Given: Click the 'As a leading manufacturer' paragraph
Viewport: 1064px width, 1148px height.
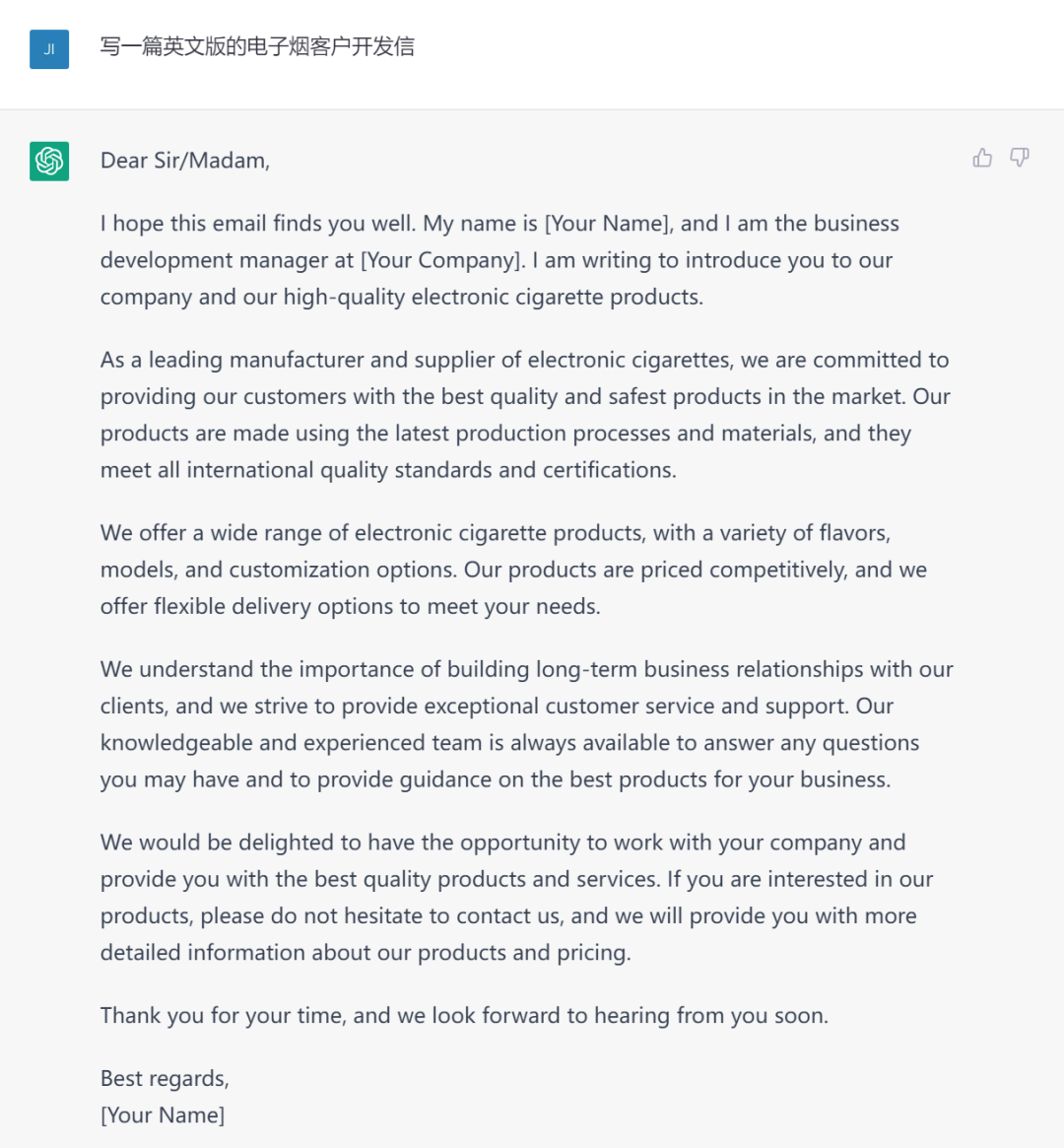Looking at the screenshot, I should click(524, 415).
